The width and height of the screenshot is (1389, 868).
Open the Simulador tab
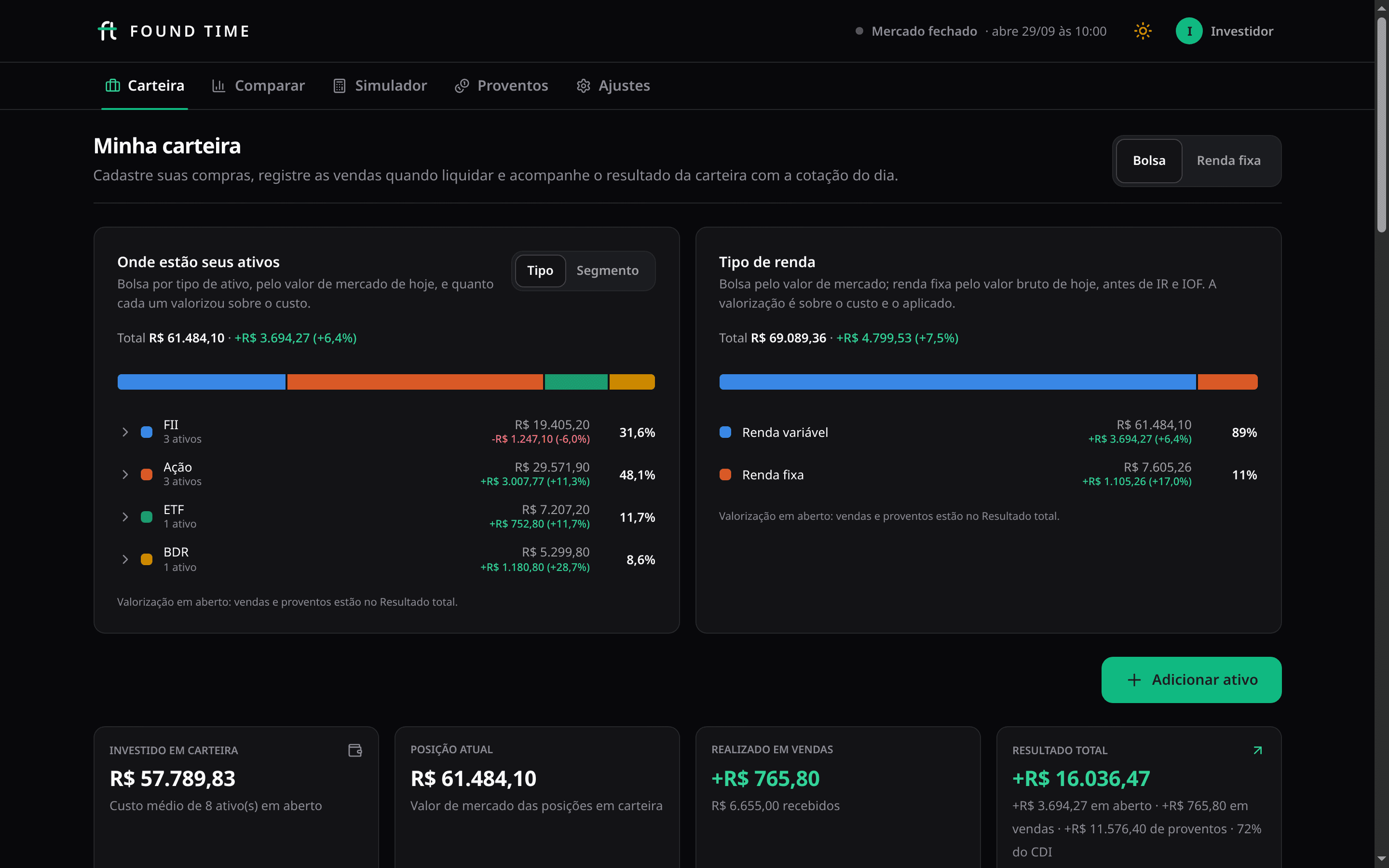click(x=380, y=85)
